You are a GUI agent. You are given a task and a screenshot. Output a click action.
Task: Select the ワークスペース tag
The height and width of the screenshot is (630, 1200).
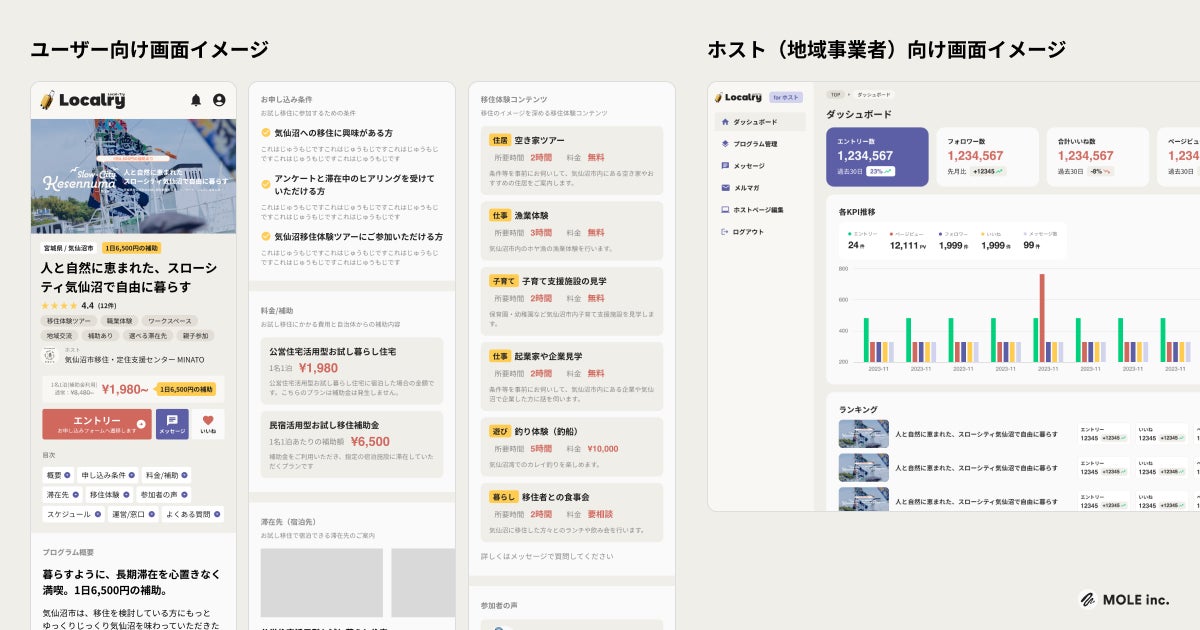coord(168,321)
